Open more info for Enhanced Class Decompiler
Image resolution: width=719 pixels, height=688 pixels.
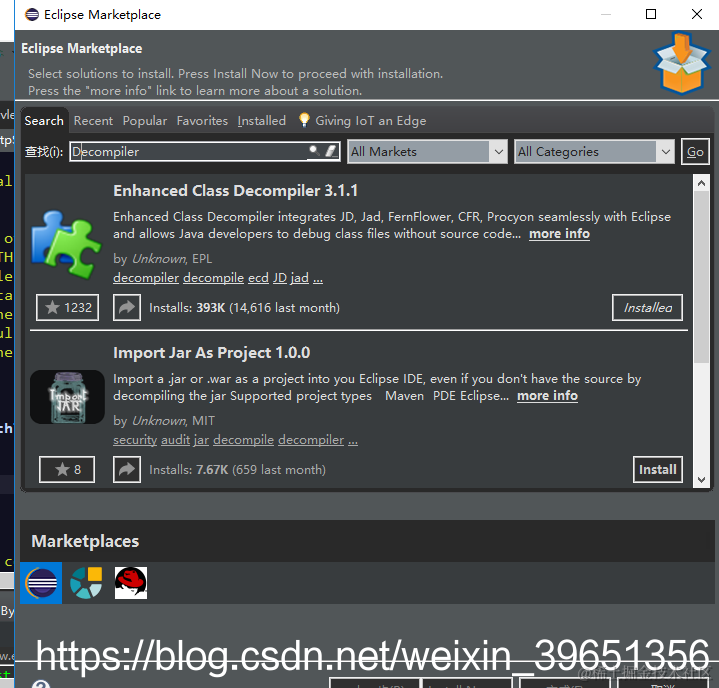point(559,233)
